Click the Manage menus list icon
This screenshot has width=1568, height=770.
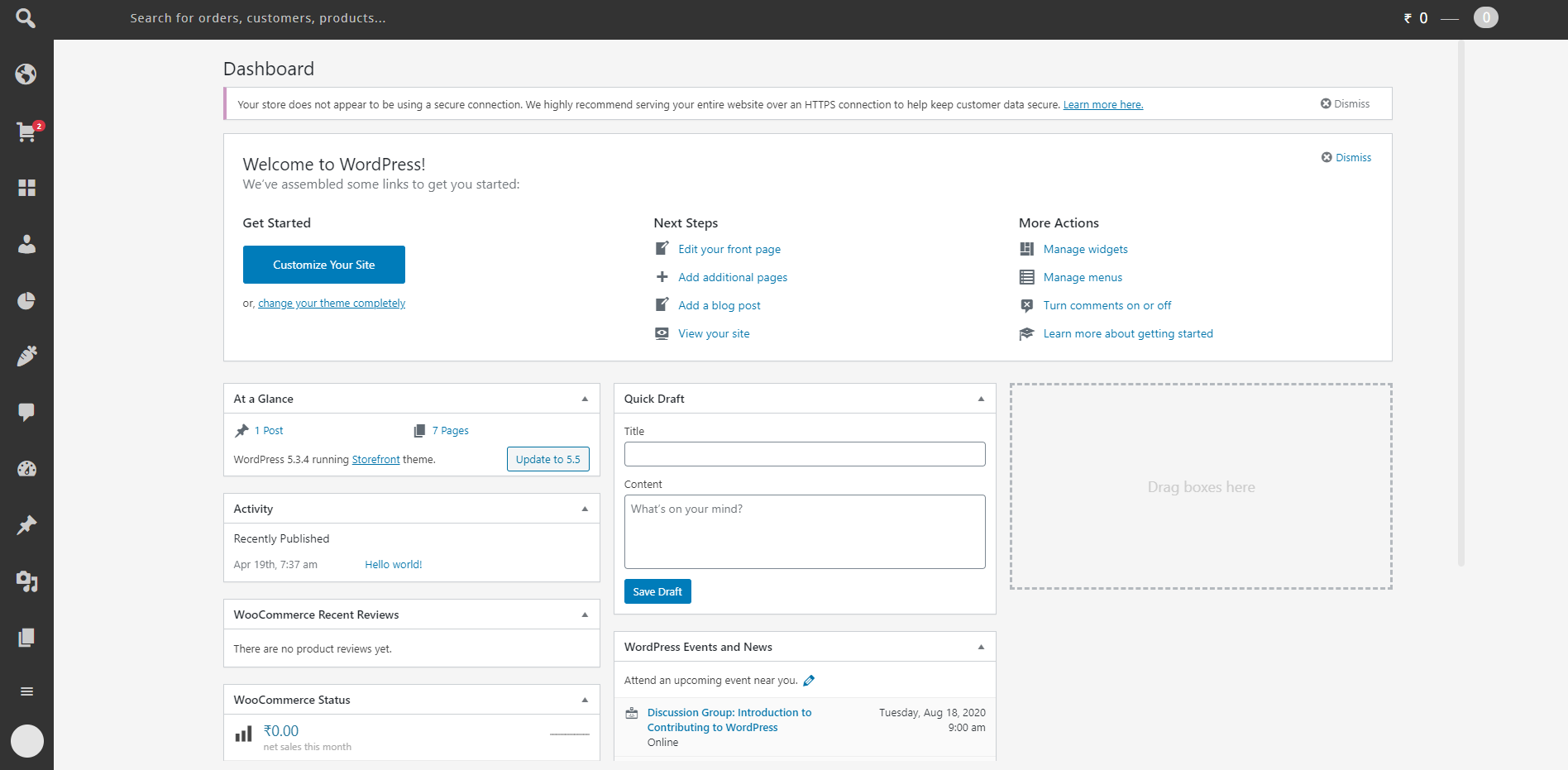(1027, 277)
